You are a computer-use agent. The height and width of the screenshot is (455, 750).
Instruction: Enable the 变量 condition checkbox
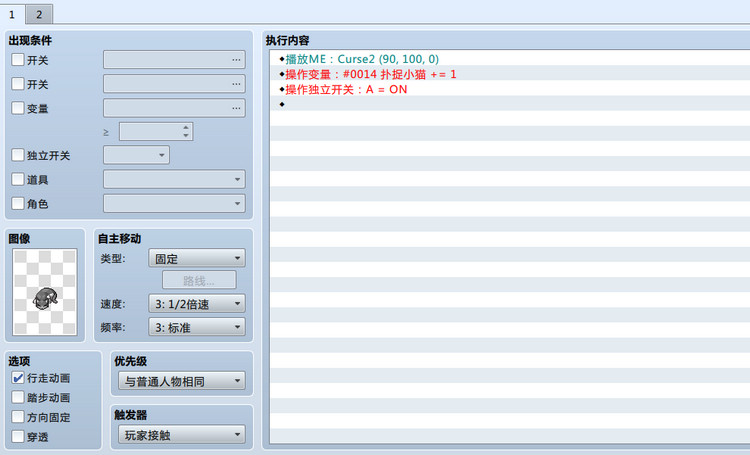[18, 108]
